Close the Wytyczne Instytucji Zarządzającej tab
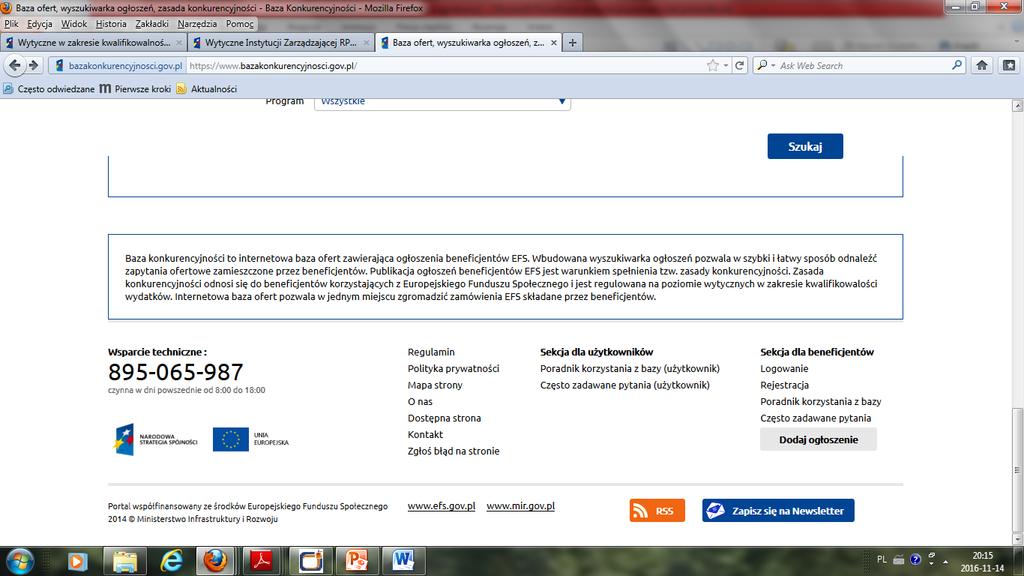The width and height of the screenshot is (1024, 576). click(x=366, y=42)
